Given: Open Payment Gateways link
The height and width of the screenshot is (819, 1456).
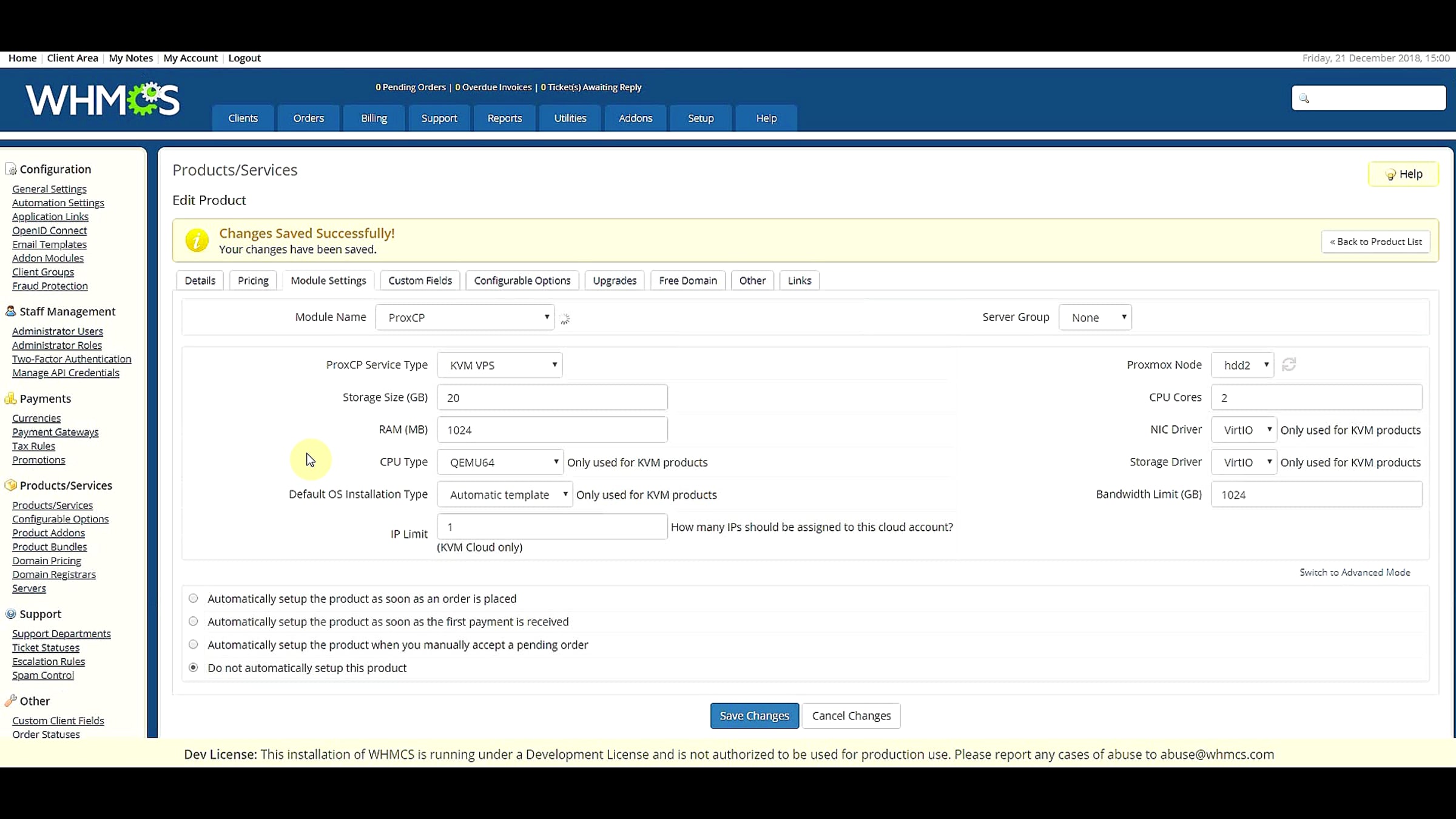Looking at the screenshot, I should pyautogui.click(x=55, y=432).
